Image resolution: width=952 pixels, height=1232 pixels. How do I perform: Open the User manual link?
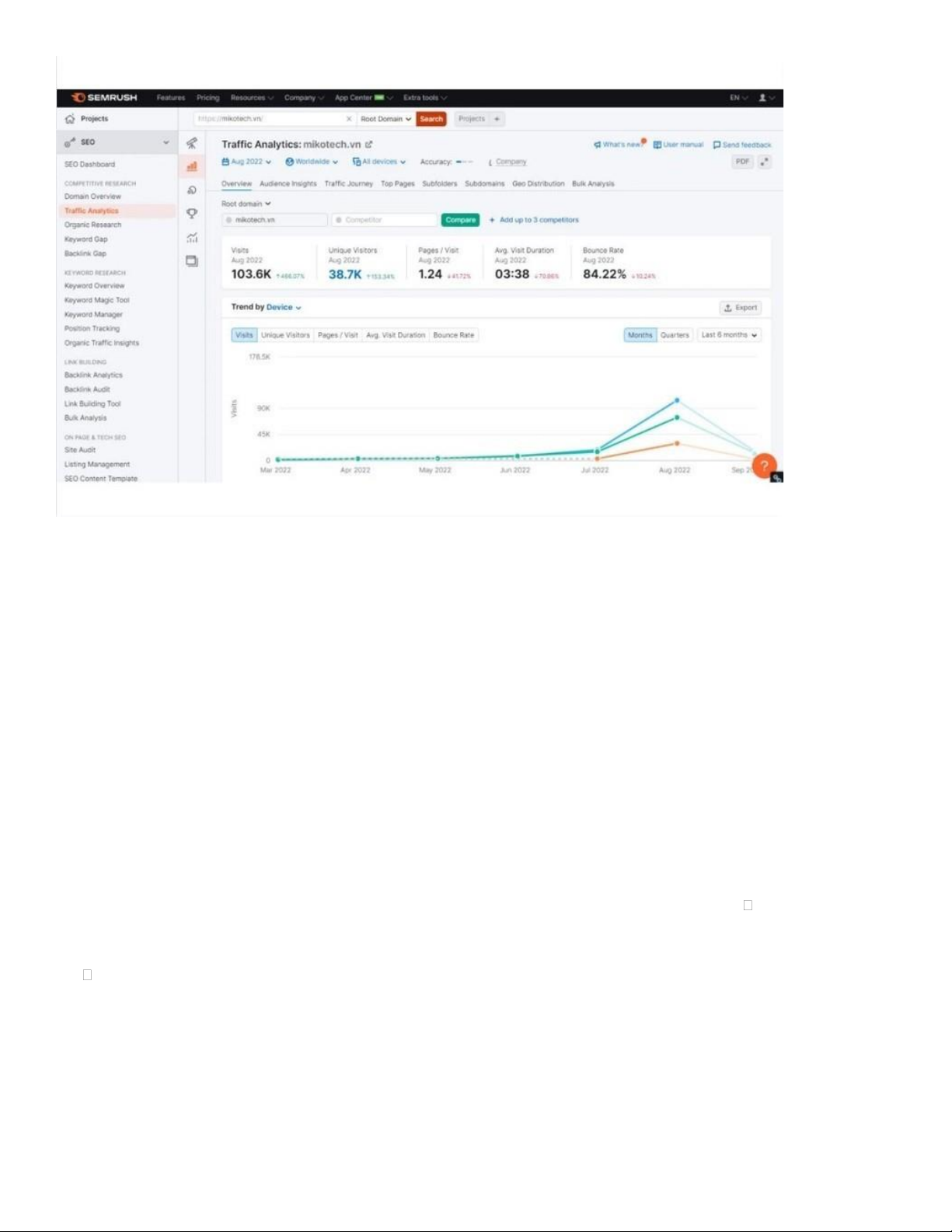678,145
